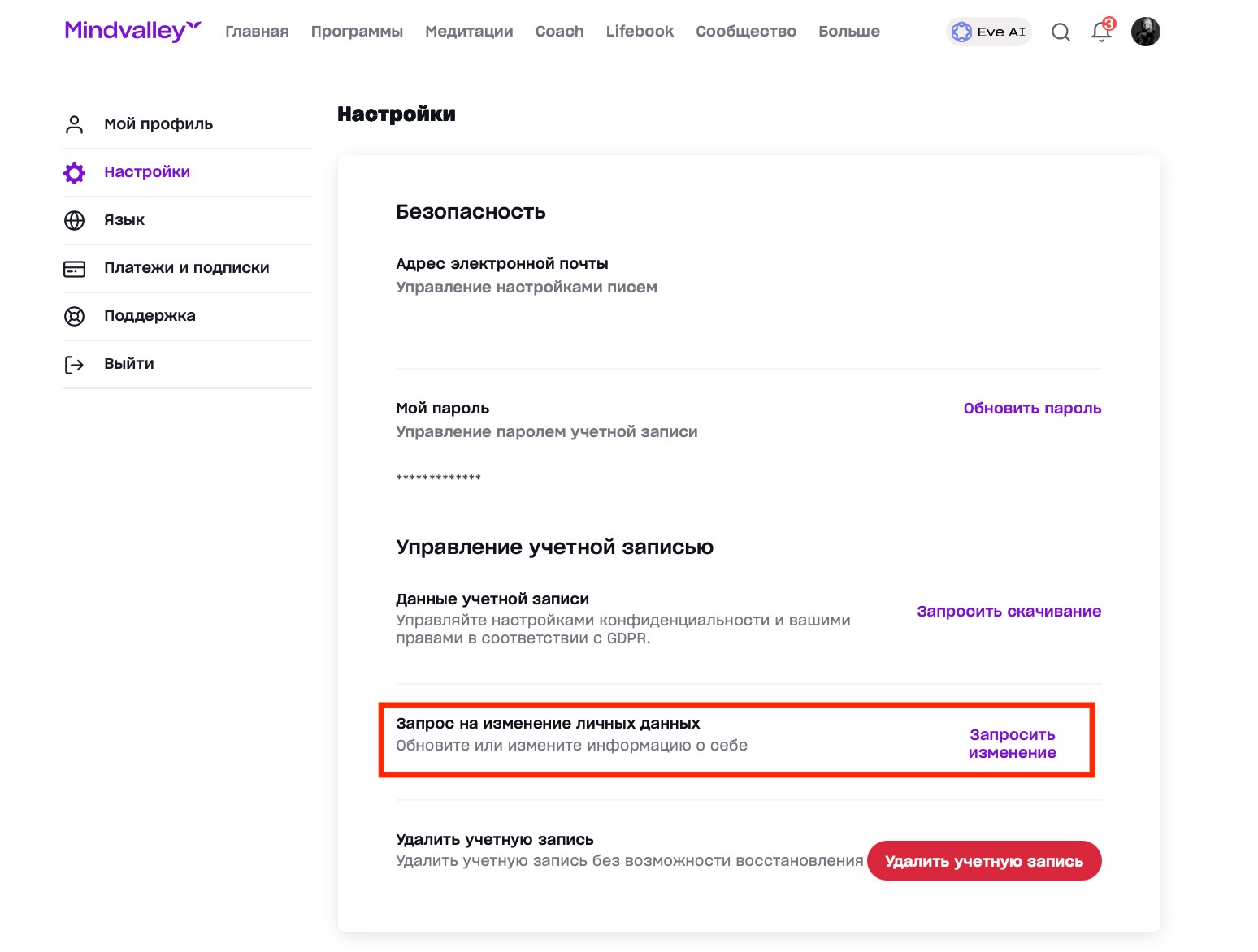Open Программы in top navigation

click(x=357, y=32)
